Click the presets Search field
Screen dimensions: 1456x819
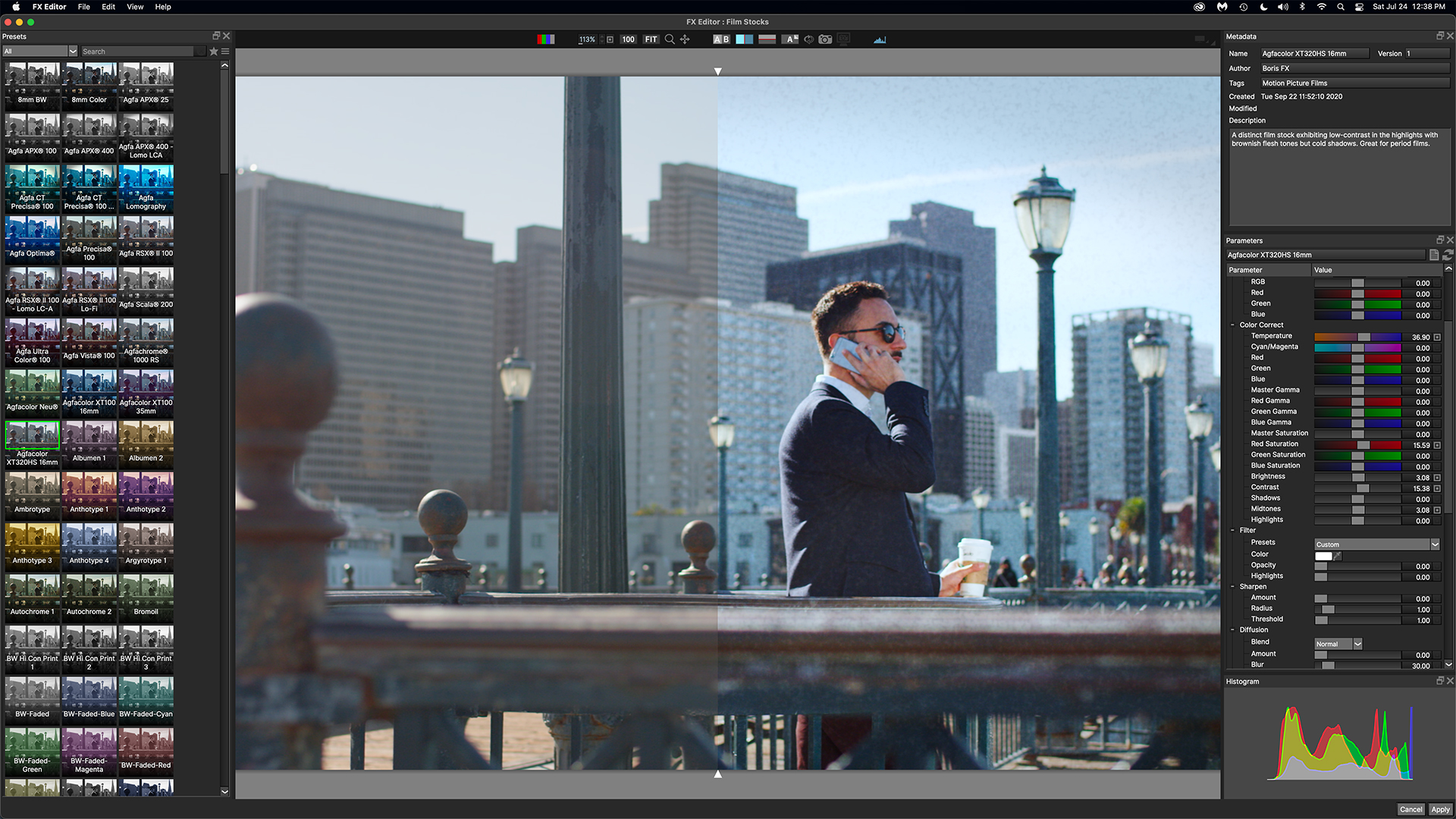point(143,52)
